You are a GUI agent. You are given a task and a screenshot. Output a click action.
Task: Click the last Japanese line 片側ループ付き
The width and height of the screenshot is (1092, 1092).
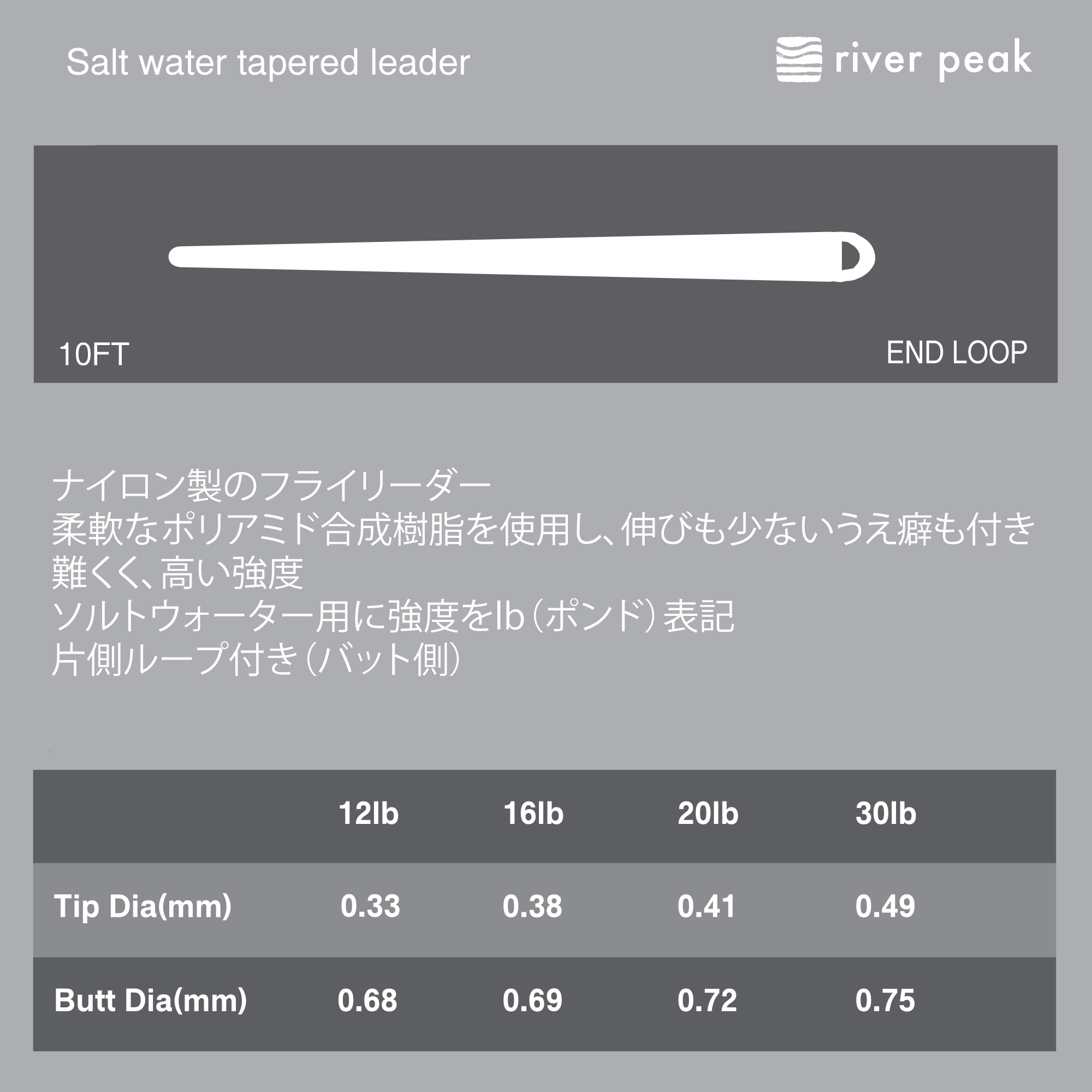256,659
